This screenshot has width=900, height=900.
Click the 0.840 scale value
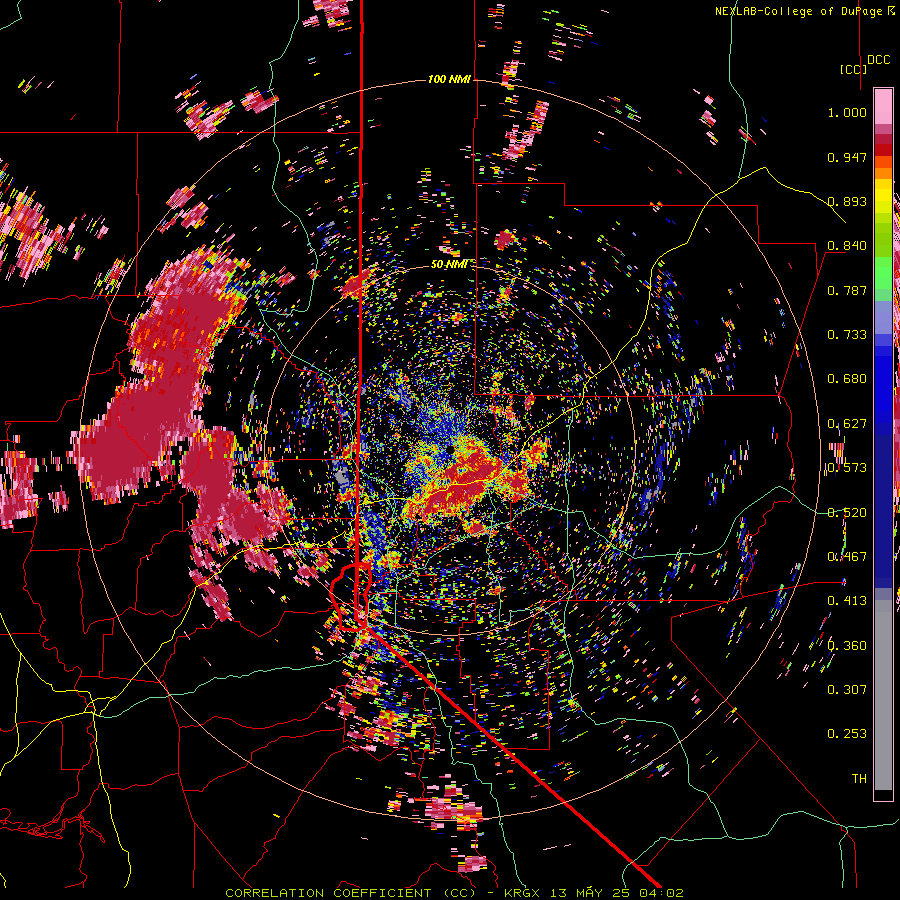coord(847,246)
